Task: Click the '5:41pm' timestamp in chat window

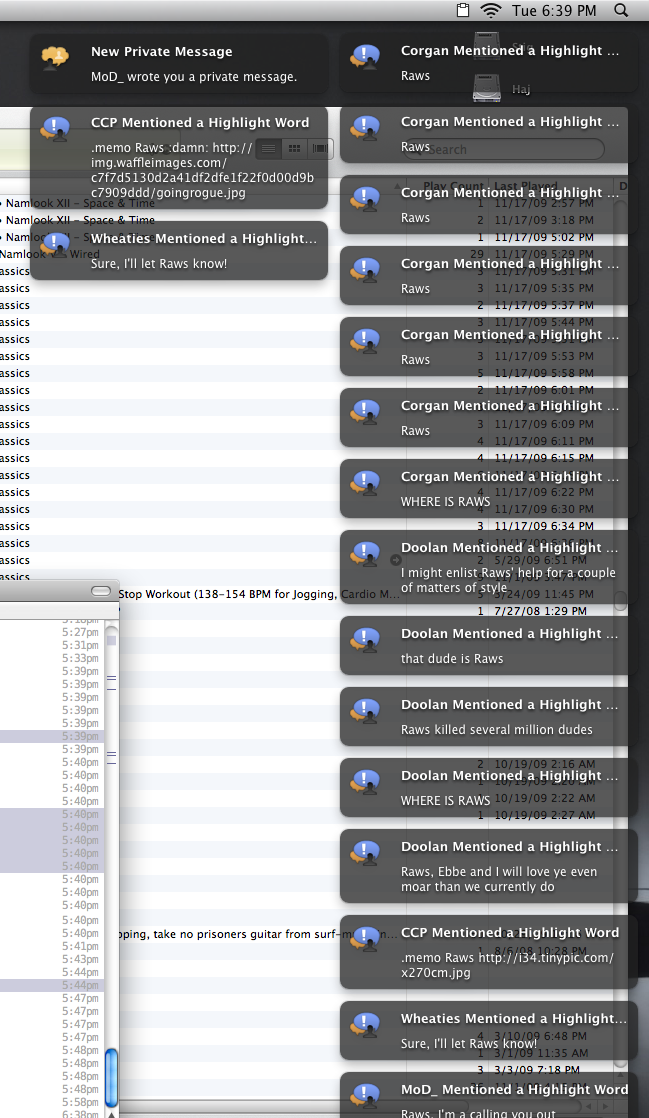Action: coord(80,946)
